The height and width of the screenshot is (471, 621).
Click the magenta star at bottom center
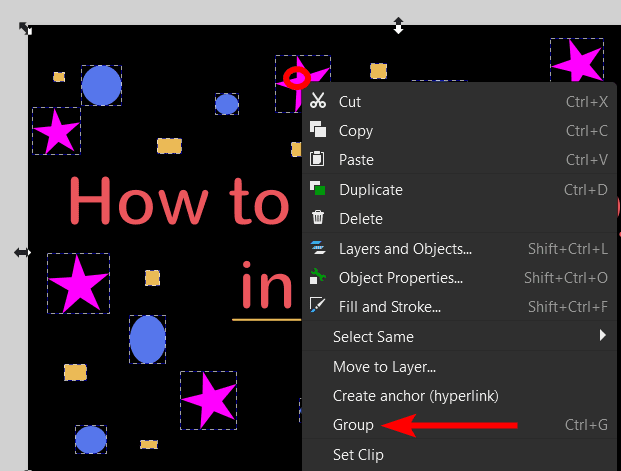pos(208,400)
